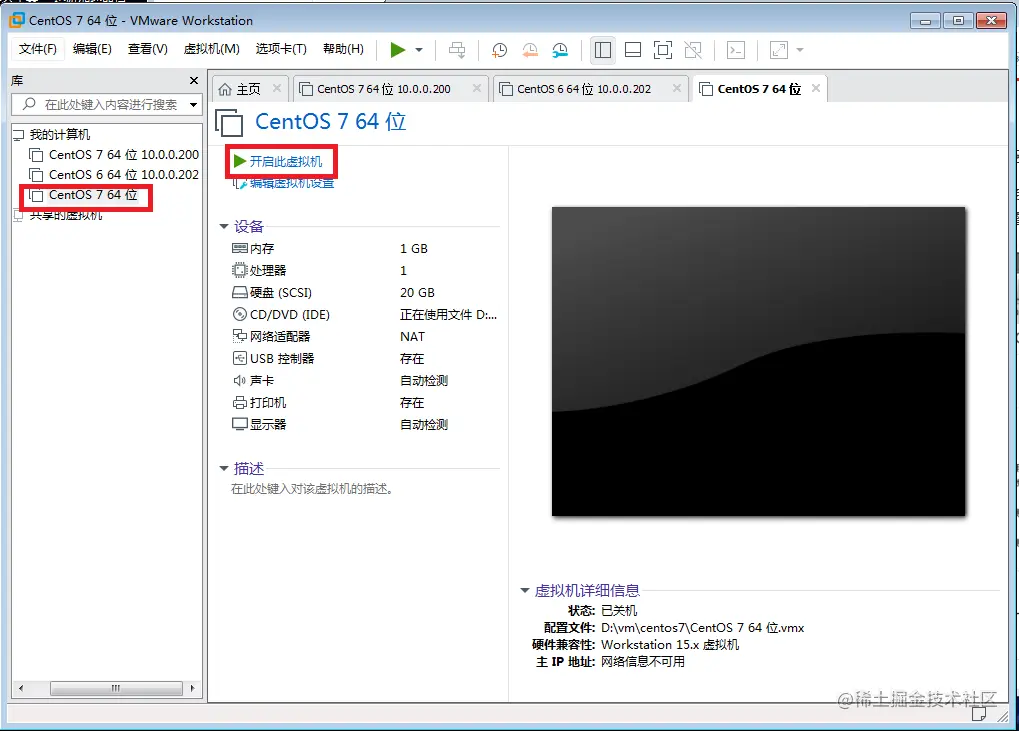Select CentOS 6 64 位 10.0.0.202 in library
This screenshot has width=1019, height=731.
(x=114, y=175)
